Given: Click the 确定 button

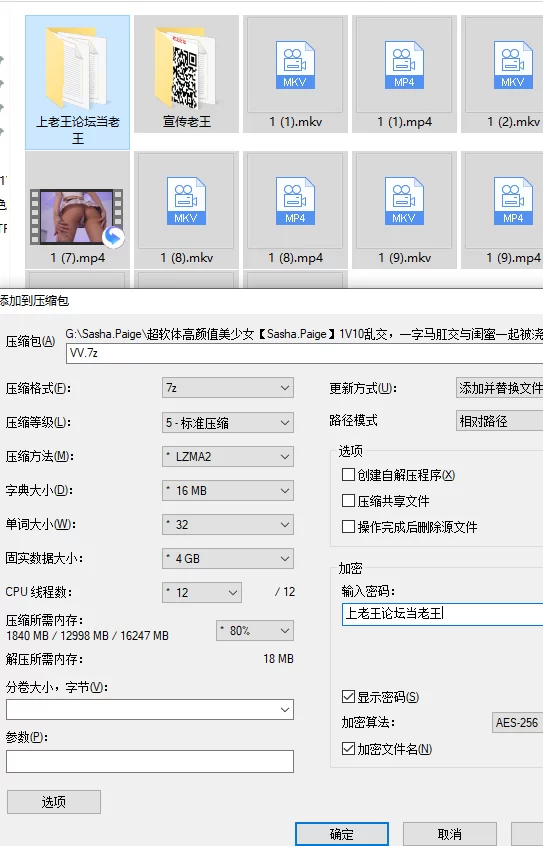Looking at the screenshot, I should [342, 834].
